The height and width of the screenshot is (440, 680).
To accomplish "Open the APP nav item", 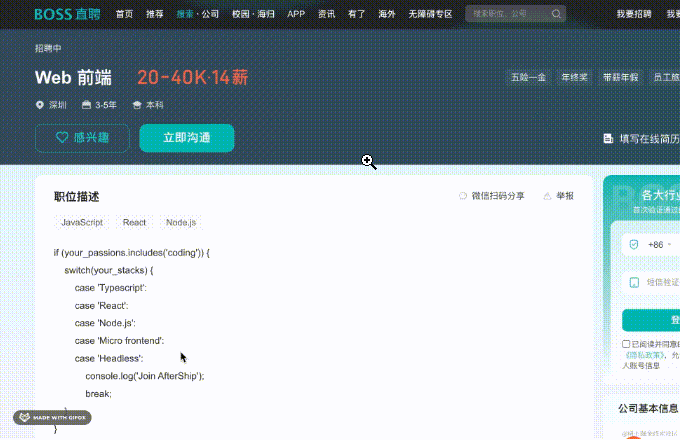I will tap(296, 14).
